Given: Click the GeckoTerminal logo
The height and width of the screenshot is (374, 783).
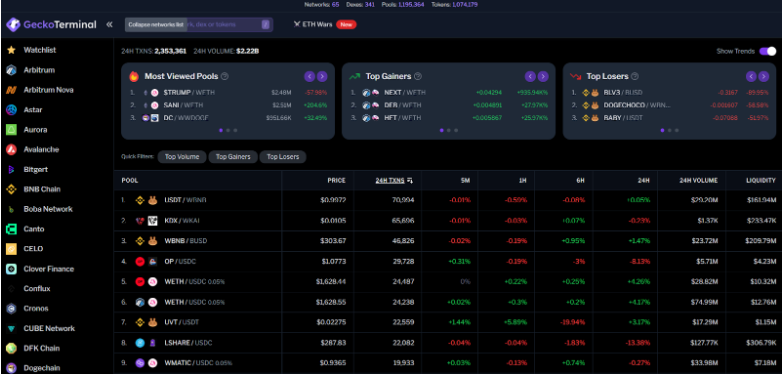Looking at the screenshot, I should coord(51,24).
